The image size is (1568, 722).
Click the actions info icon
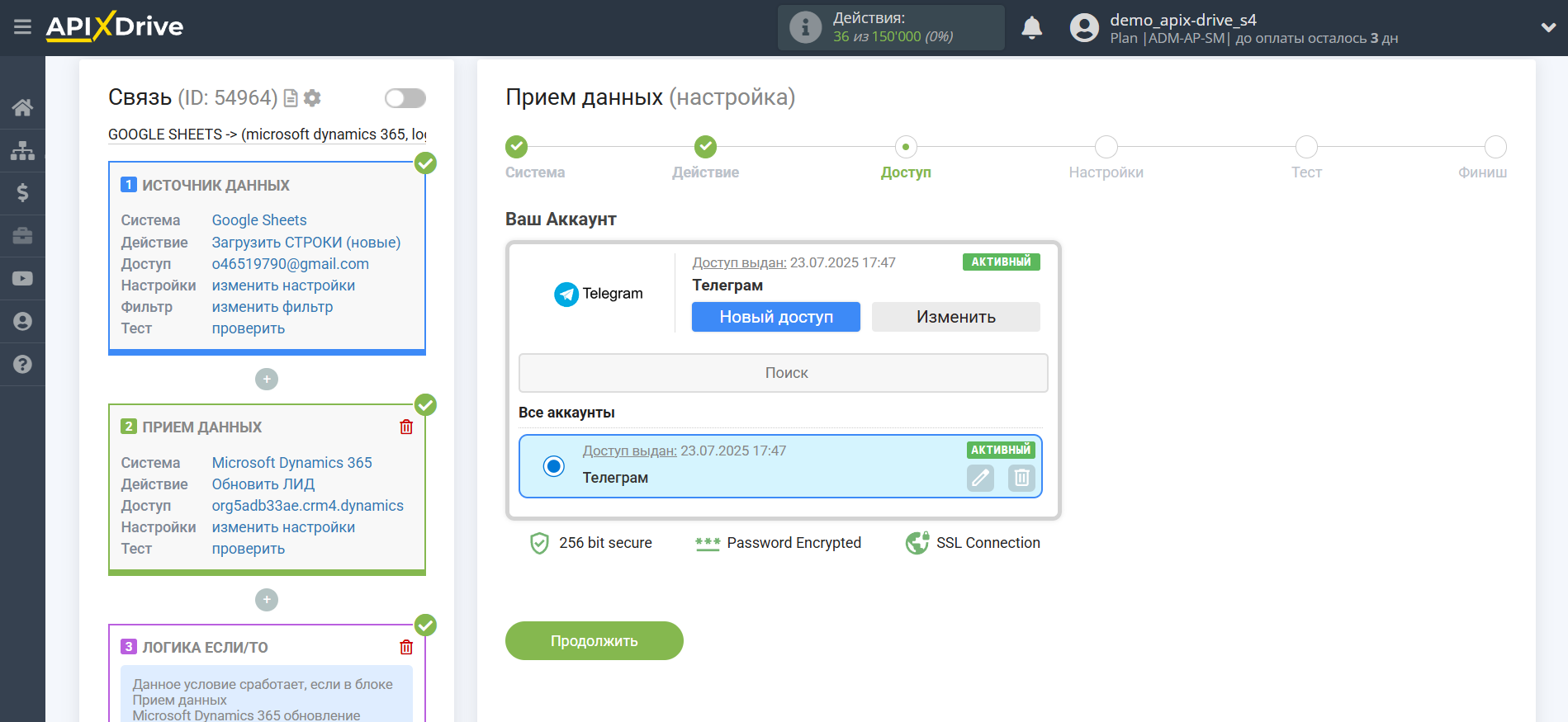point(805,27)
